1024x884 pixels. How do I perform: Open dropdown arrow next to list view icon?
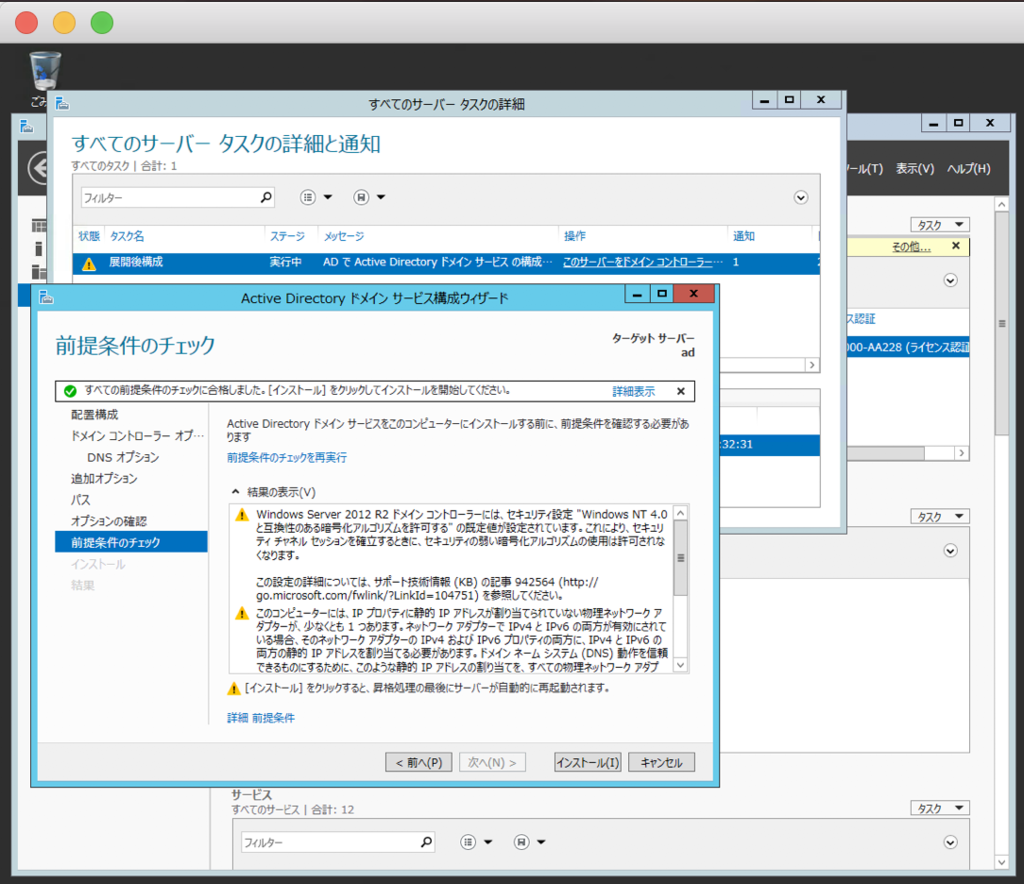click(328, 197)
